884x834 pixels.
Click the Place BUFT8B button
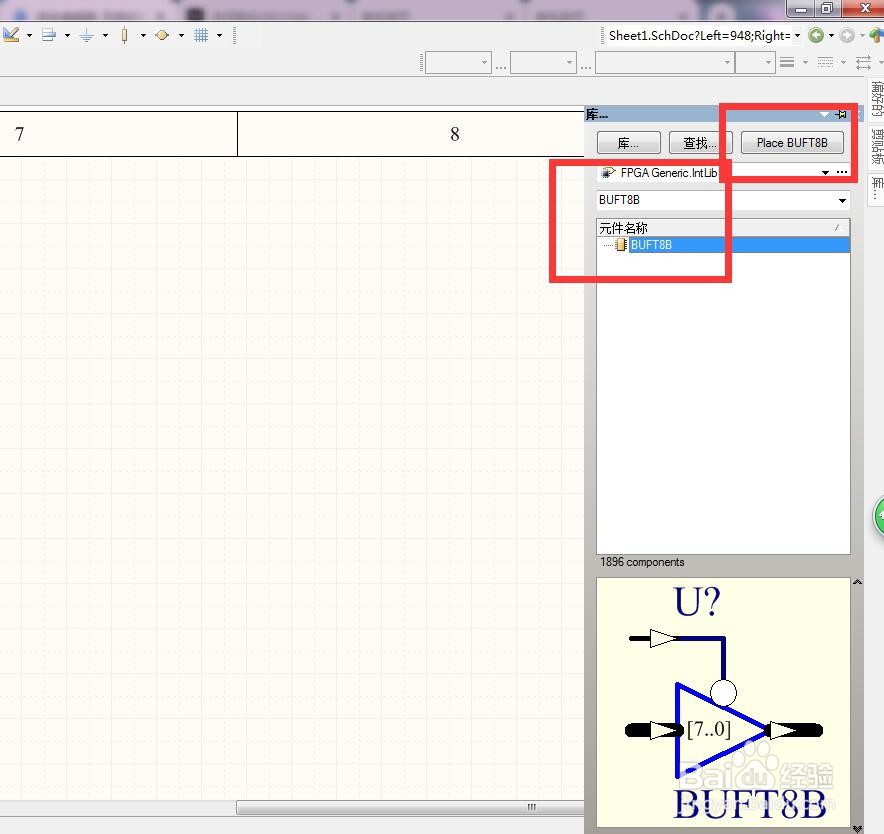pos(792,143)
